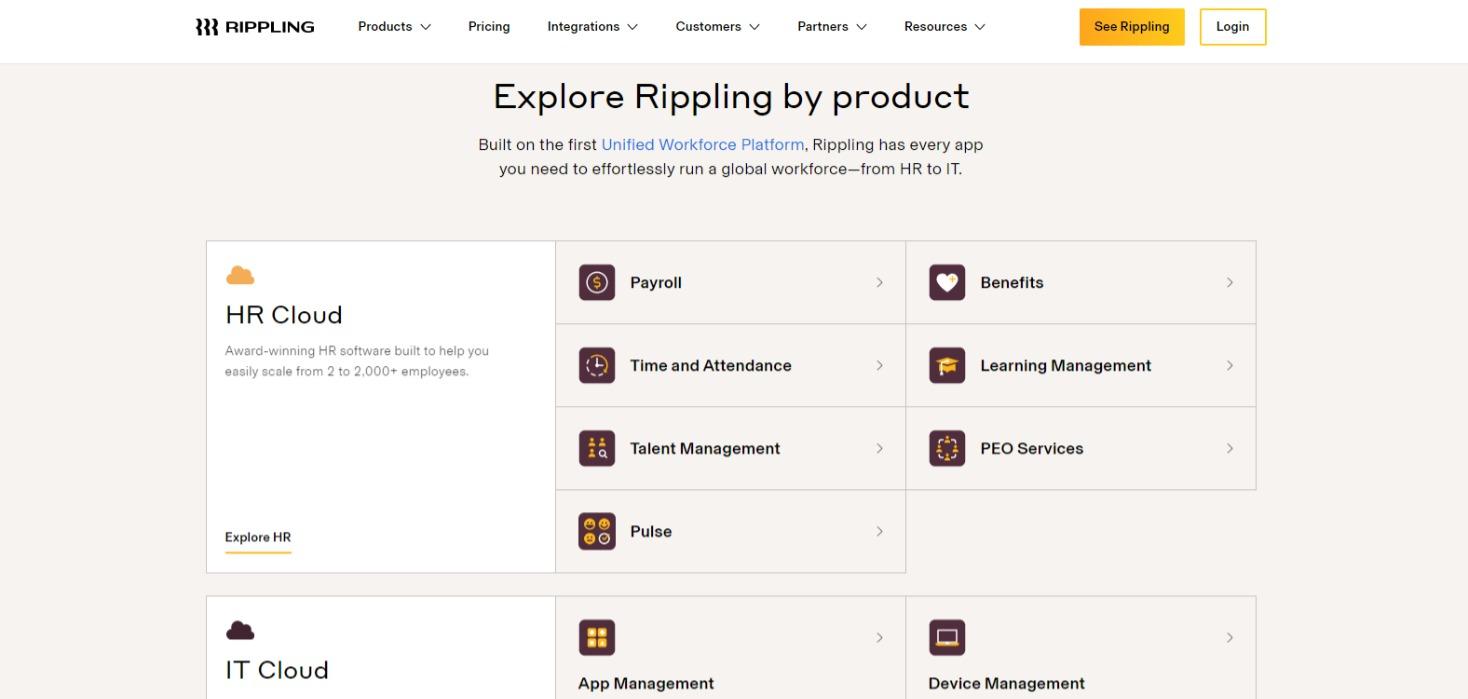Click the Time and Attendance clock icon
Image resolution: width=1468 pixels, height=699 pixels.
[597, 365]
